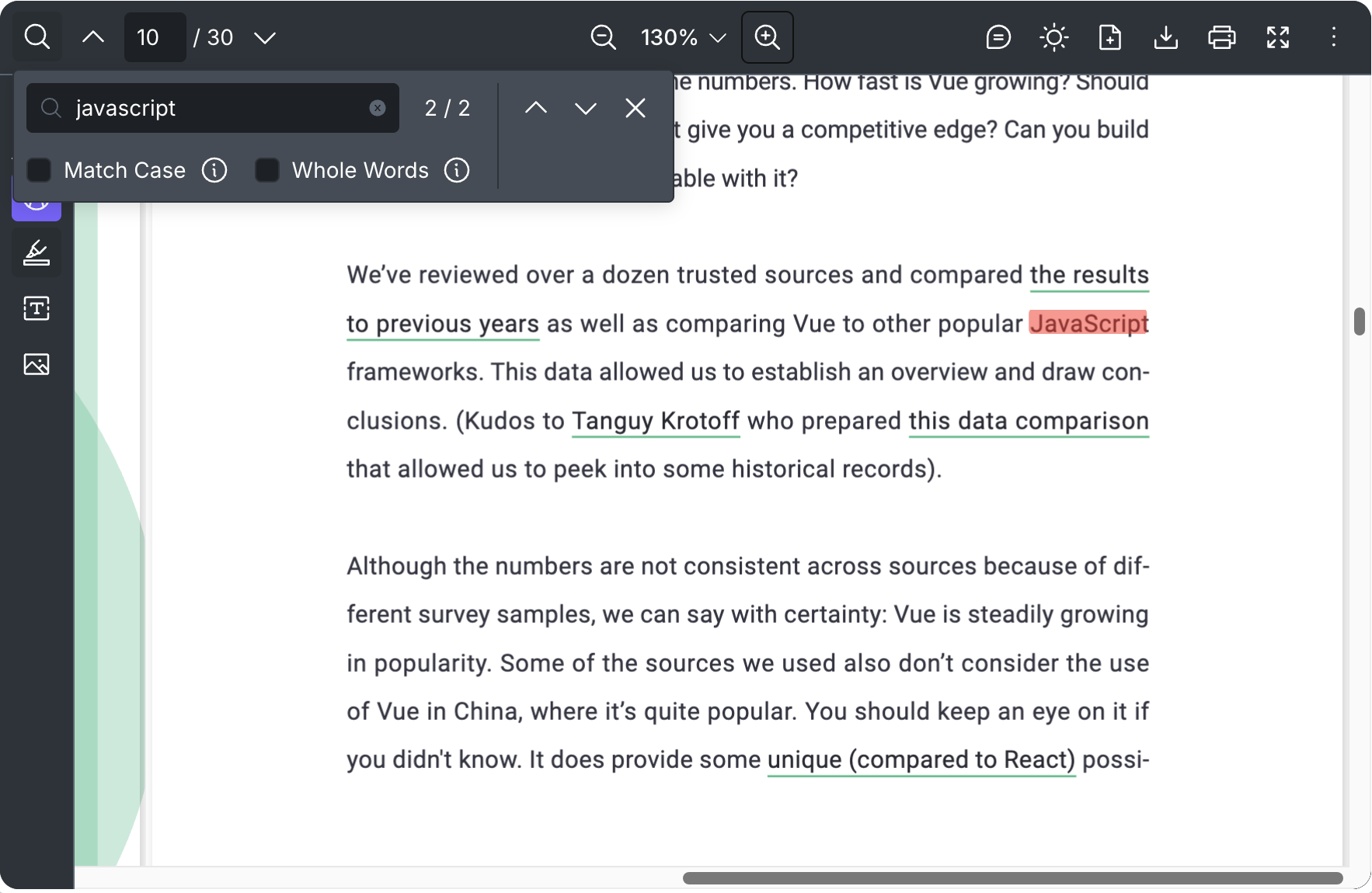The image size is (1372, 893).
Task: Go to next page with down chevron
Action: [265, 37]
